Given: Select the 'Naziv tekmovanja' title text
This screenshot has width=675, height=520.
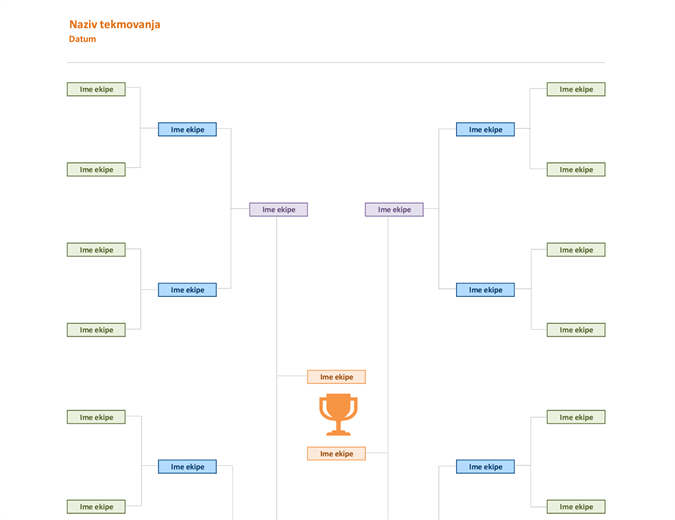Looking at the screenshot, I should point(115,25).
